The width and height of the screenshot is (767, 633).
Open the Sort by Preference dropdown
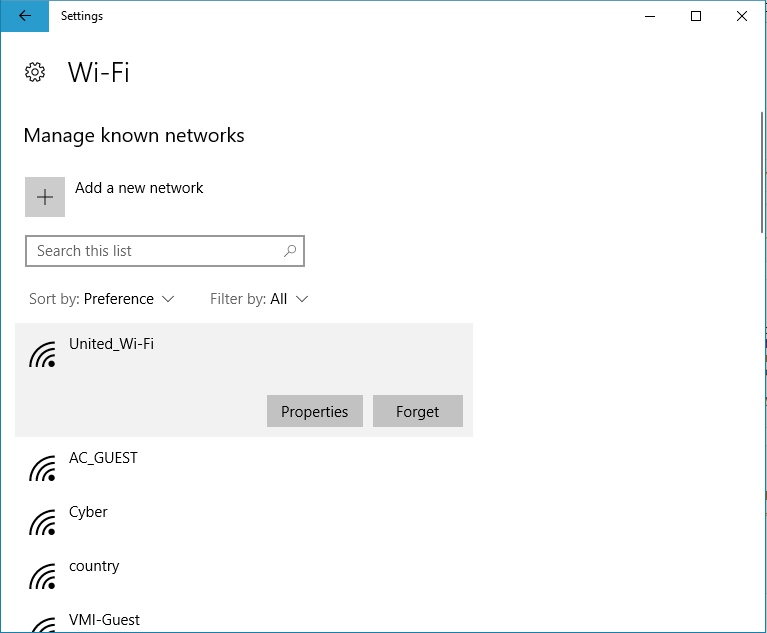click(102, 299)
